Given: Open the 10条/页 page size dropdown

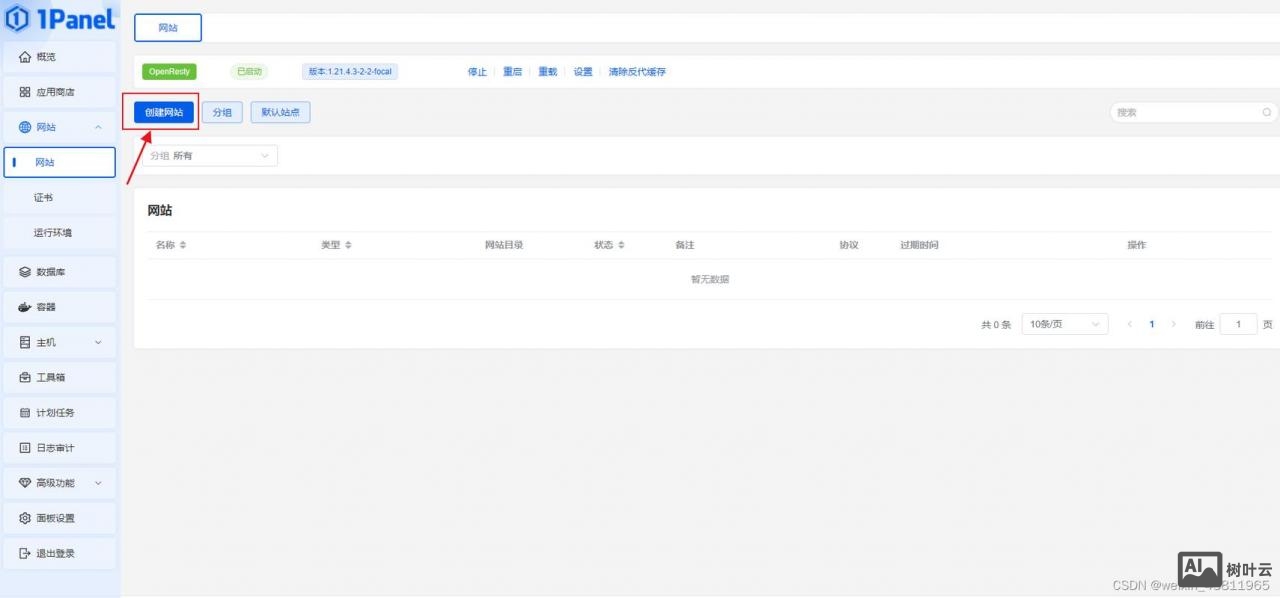Looking at the screenshot, I should point(1064,324).
